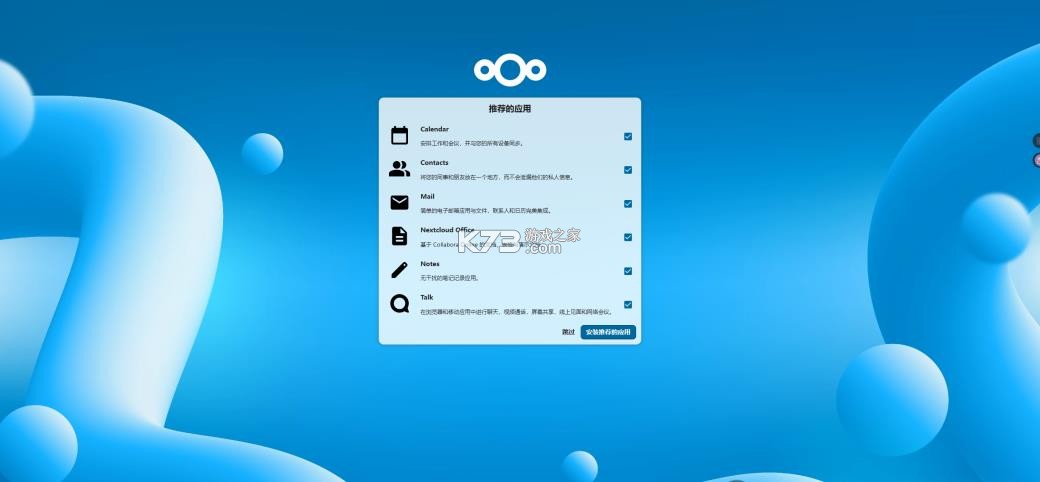
Task: Click the Mail description text
Action: (x=486, y=211)
